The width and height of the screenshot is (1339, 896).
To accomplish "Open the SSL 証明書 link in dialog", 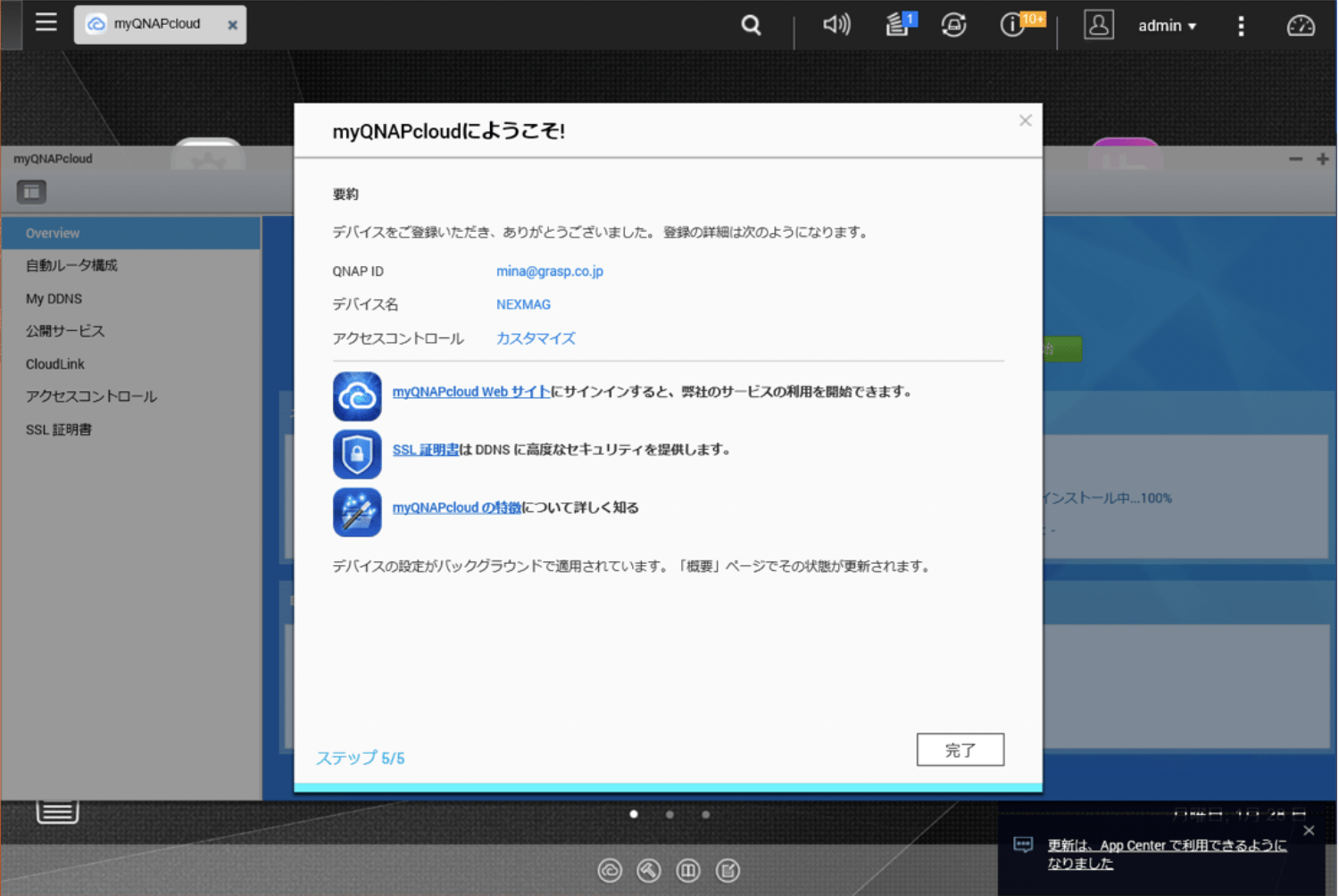I will (x=425, y=450).
